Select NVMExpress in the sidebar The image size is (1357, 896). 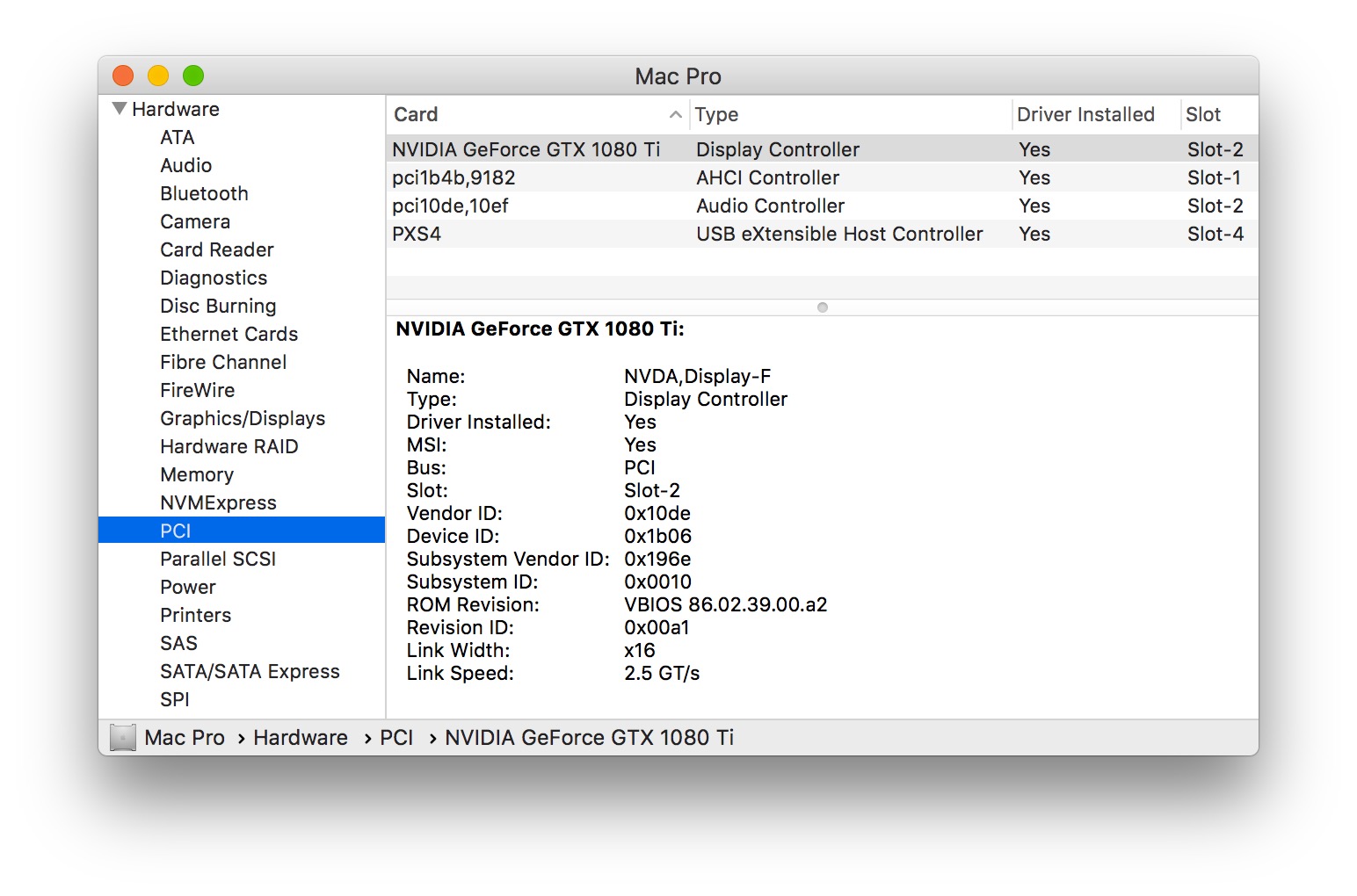tap(218, 502)
